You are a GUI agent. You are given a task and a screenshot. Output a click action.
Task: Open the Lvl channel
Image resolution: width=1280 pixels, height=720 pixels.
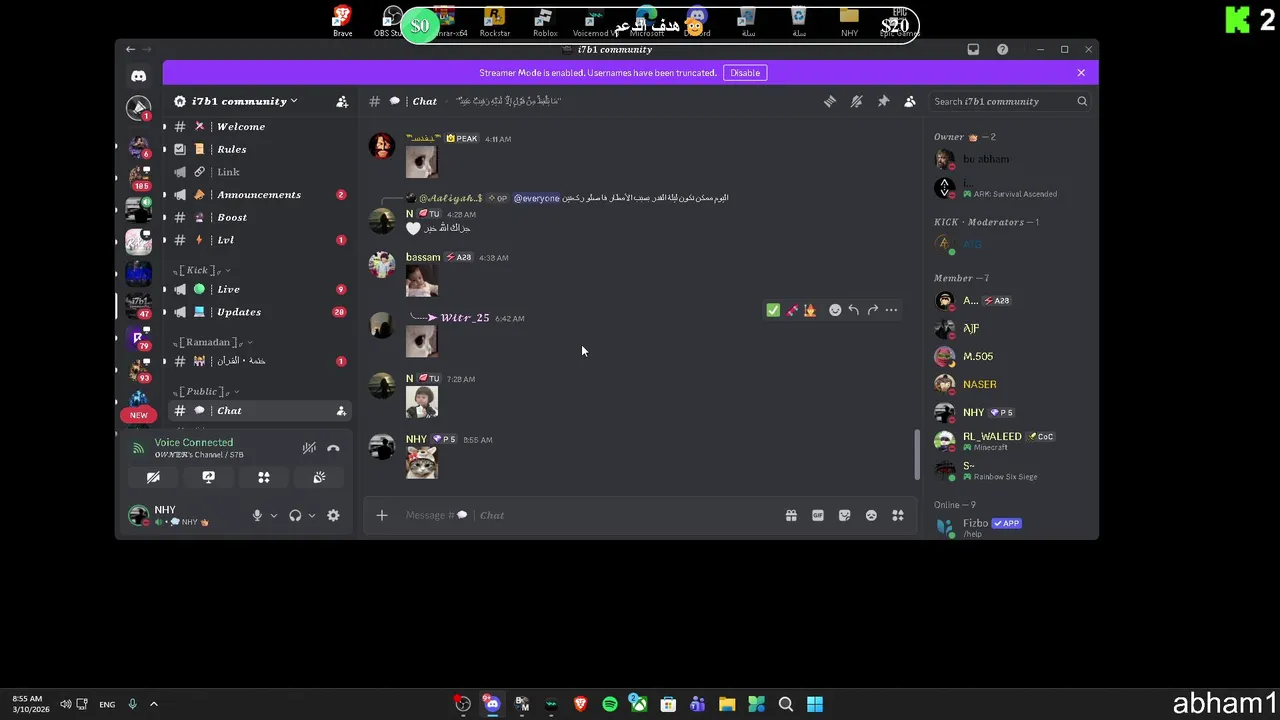(259, 240)
